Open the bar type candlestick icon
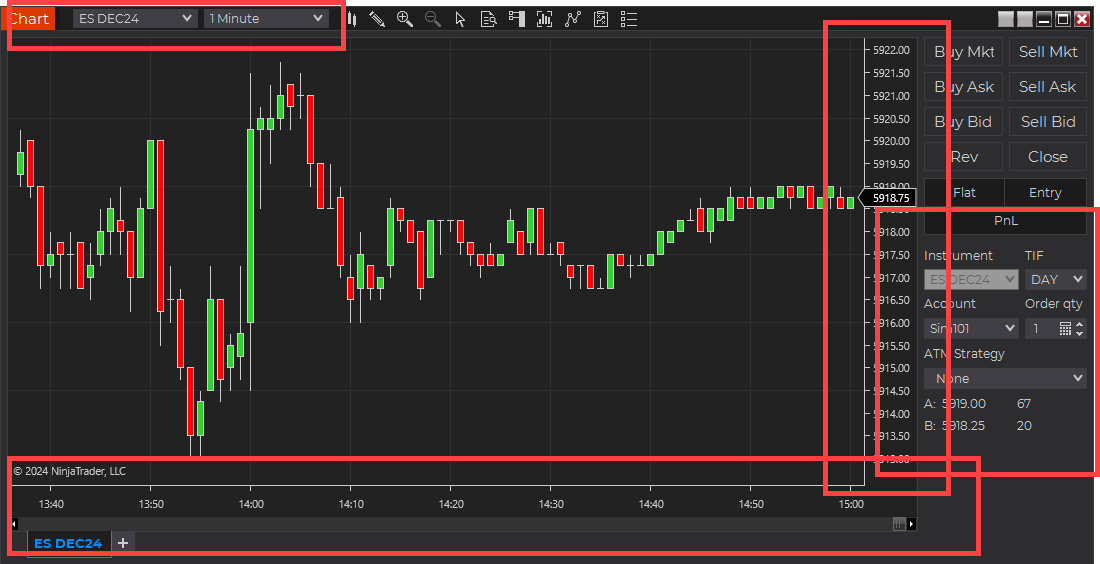The width and height of the screenshot is (1100, 564). pyautogui.click(x=351, y=19)
